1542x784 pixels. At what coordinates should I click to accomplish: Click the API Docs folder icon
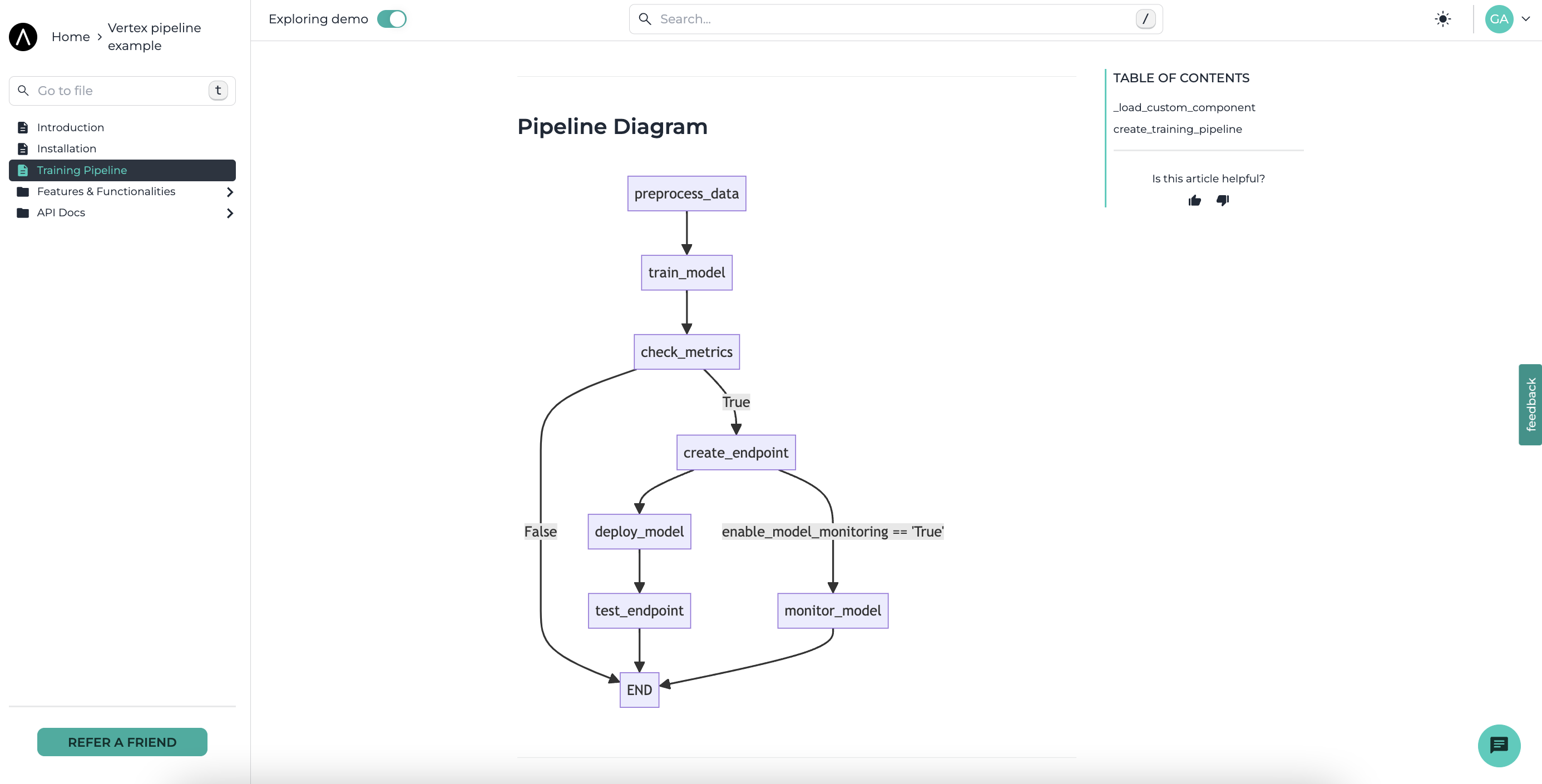[x=23, y=213]
